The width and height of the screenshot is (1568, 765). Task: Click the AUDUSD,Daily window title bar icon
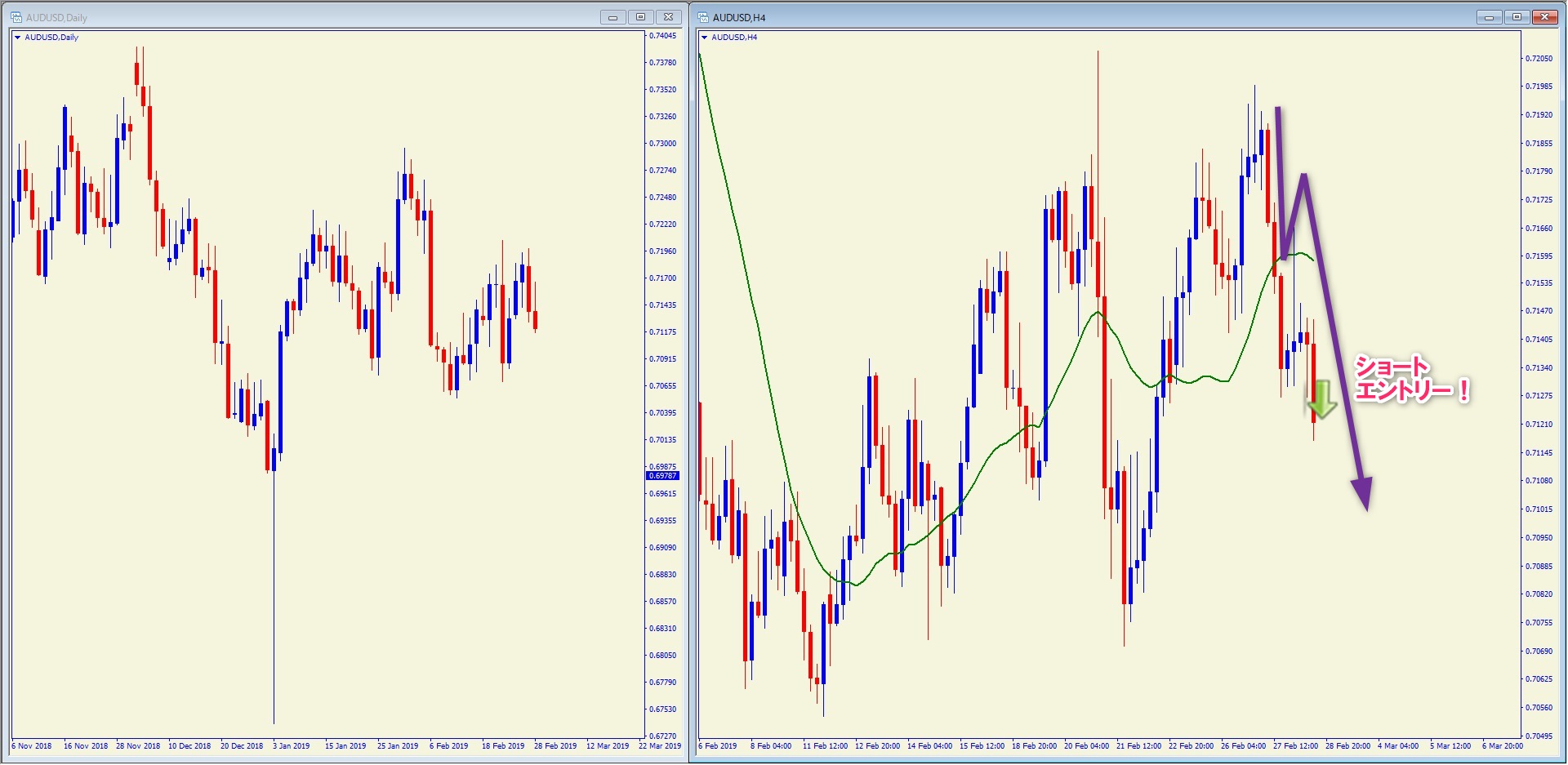(x=16, y=17)
